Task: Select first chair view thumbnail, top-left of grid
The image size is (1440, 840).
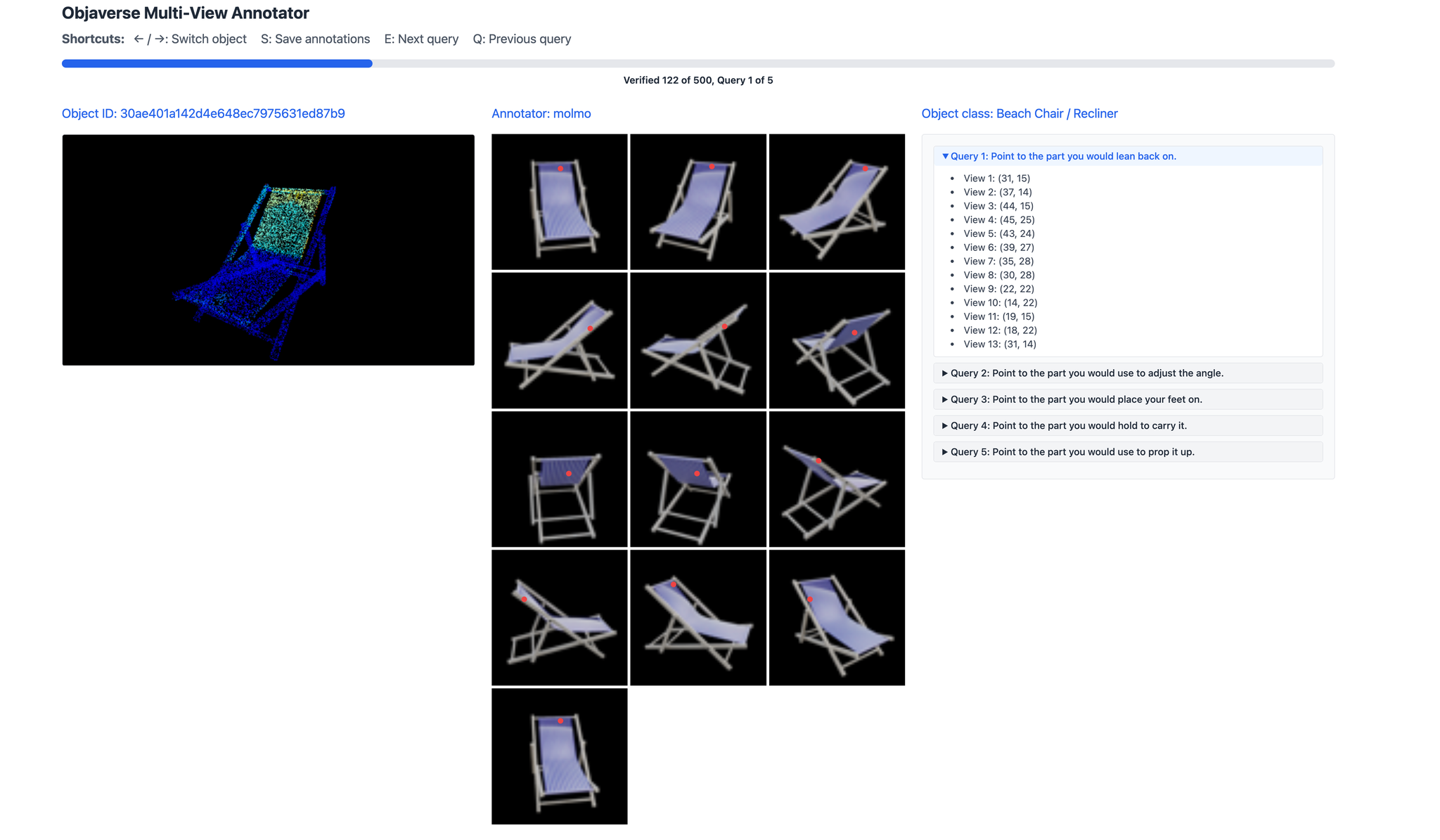Action: pyautogui.click(x=560, y=202)
